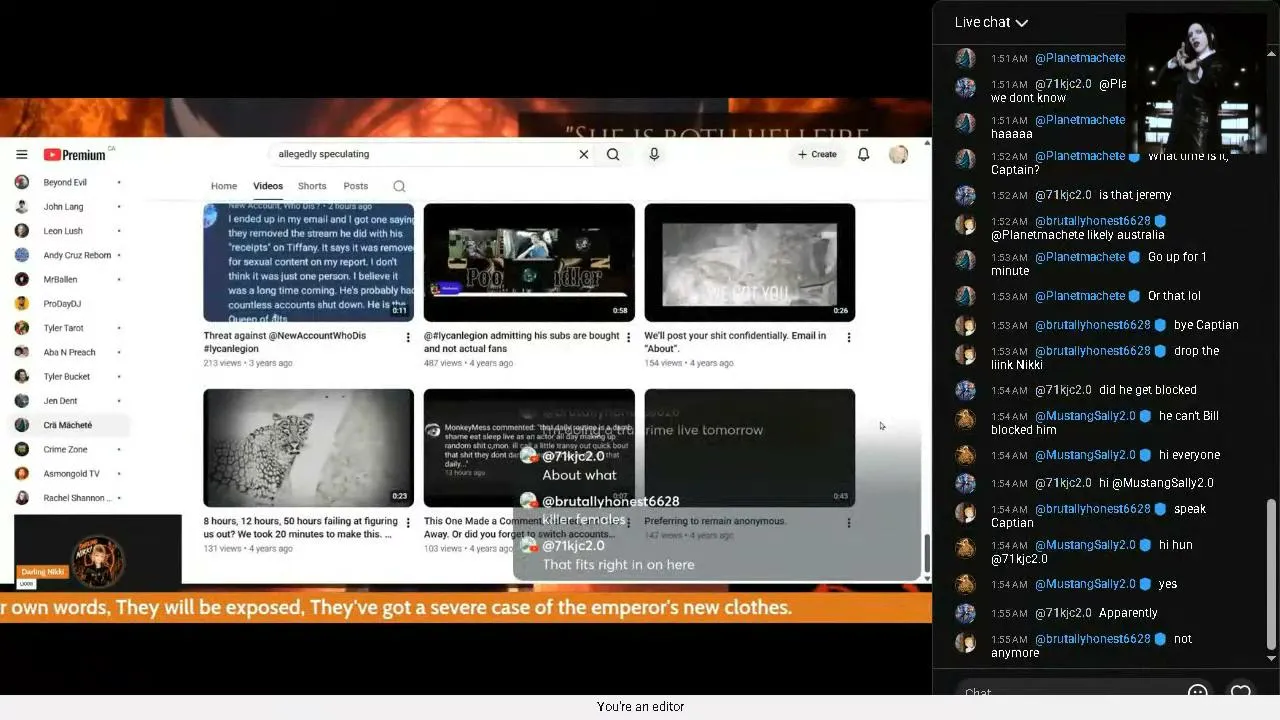The width and height of the screenshot is (1280, 720).
Task: Click the live chat scrollbar down arrow
Action: pos(1272,658)
